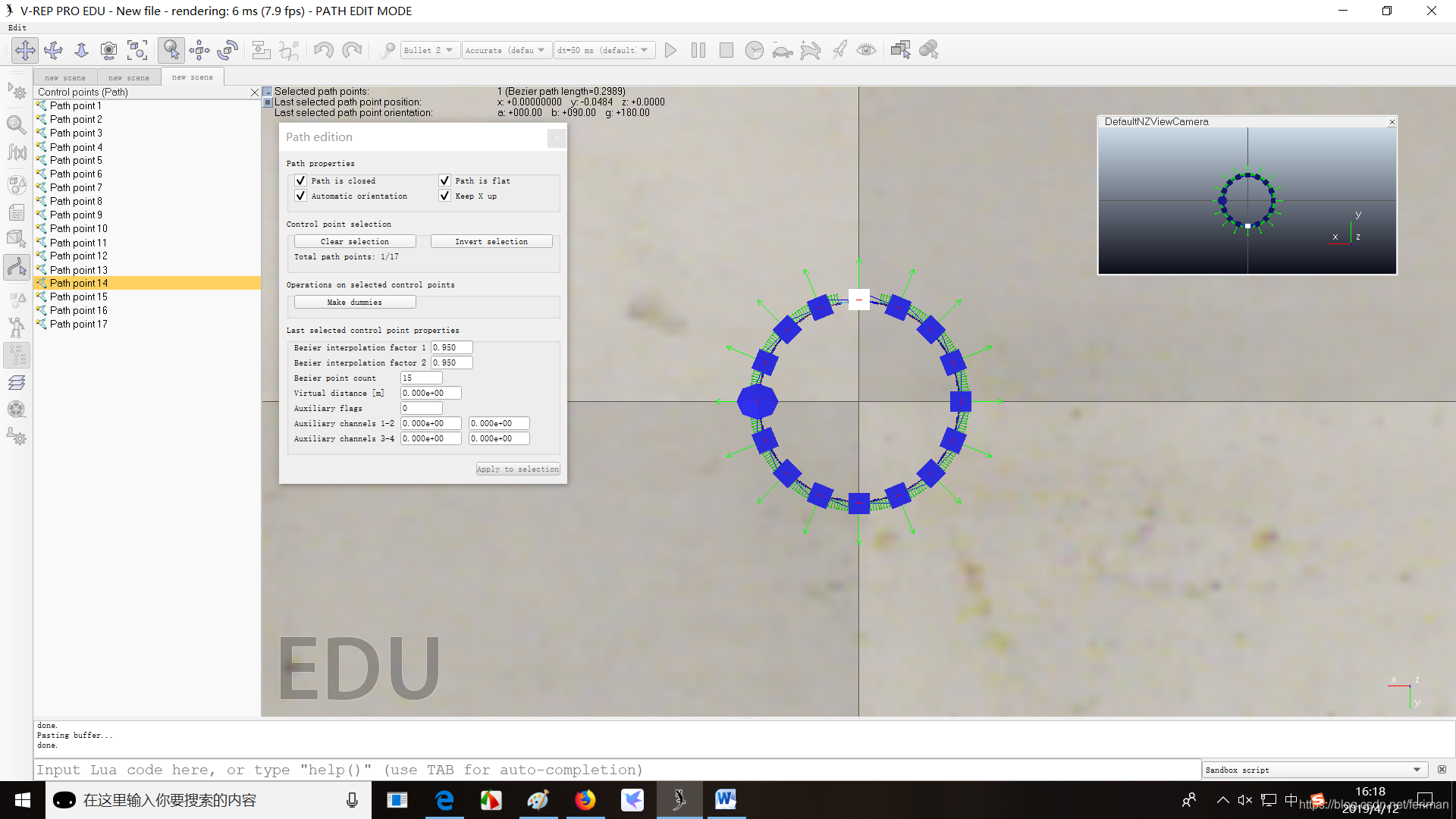This screenshot has width=1456, height=819.
Task: Start the simulation with play button
Action: 670,50
